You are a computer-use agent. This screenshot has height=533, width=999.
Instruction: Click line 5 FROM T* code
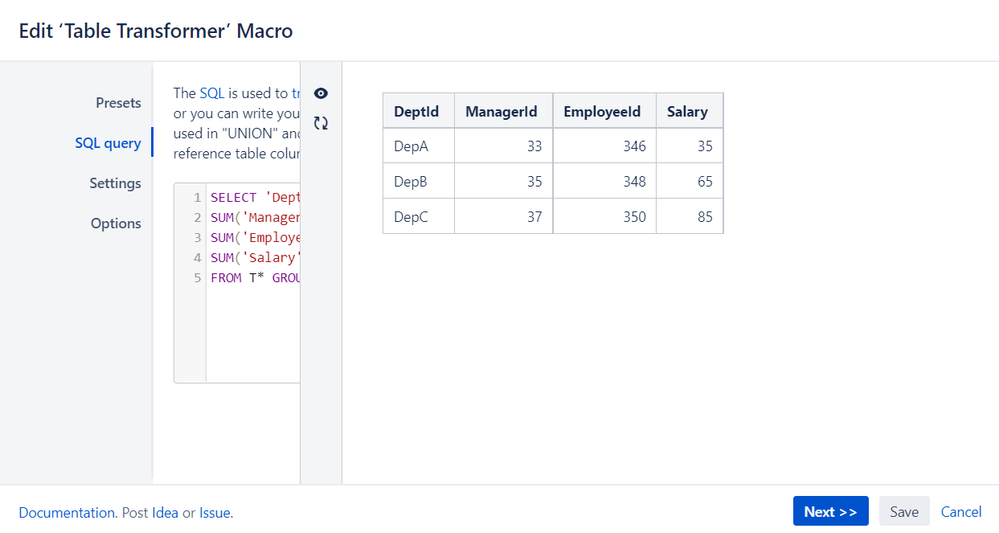click(255, 278)
